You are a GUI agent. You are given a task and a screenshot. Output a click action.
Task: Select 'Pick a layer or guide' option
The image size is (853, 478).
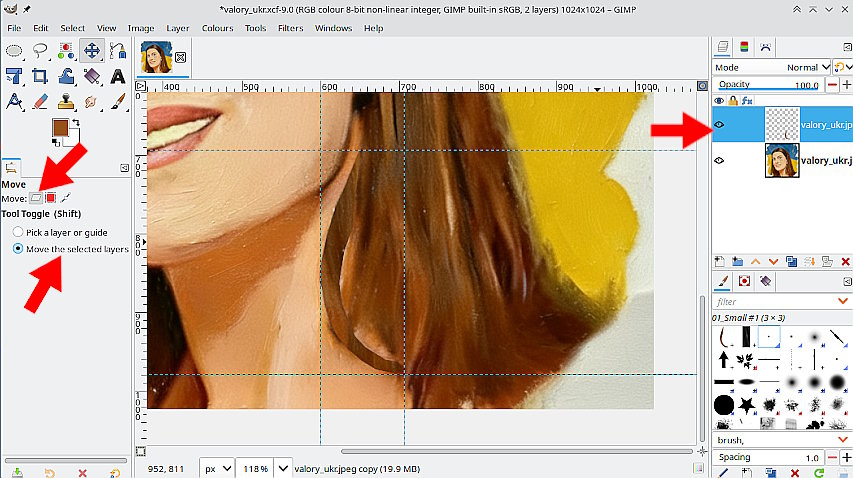click(x=18, y=232)
